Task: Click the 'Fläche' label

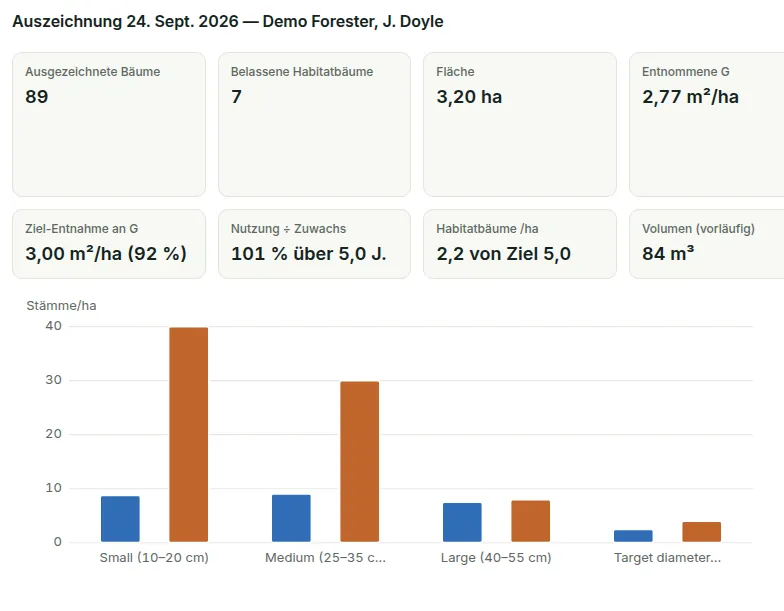Action: [456, 72]
